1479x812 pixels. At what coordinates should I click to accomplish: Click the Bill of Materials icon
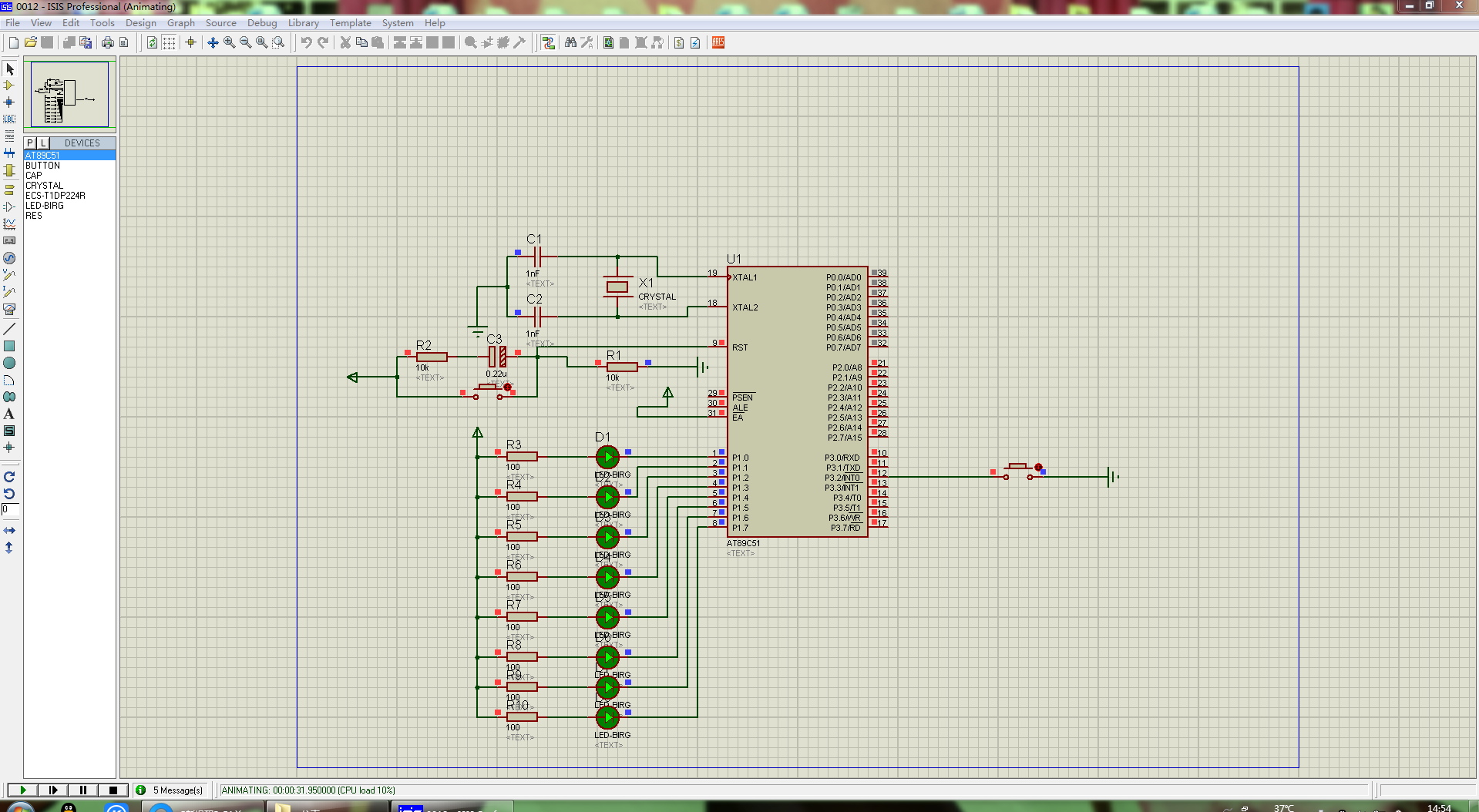[679, 42]
